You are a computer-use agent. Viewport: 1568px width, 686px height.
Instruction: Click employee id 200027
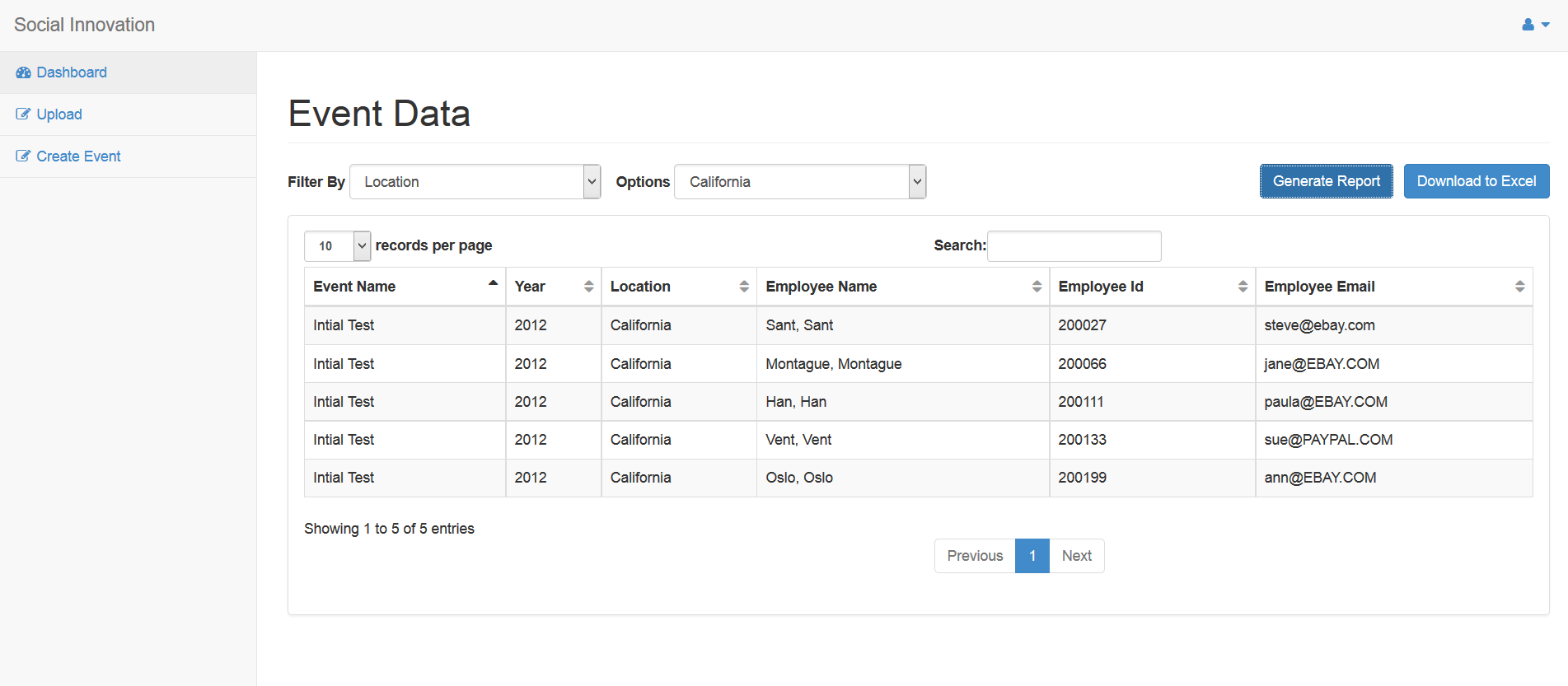tap(1082, 325)
